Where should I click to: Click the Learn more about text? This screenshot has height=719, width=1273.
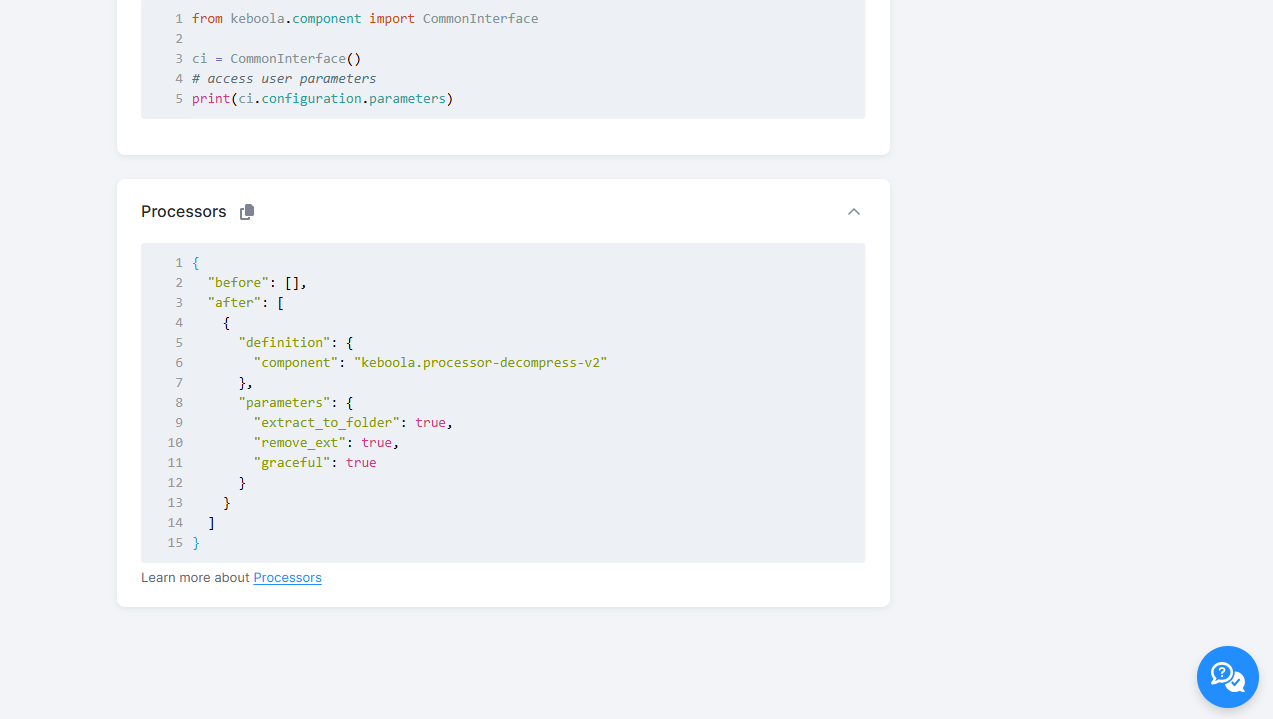195,577
